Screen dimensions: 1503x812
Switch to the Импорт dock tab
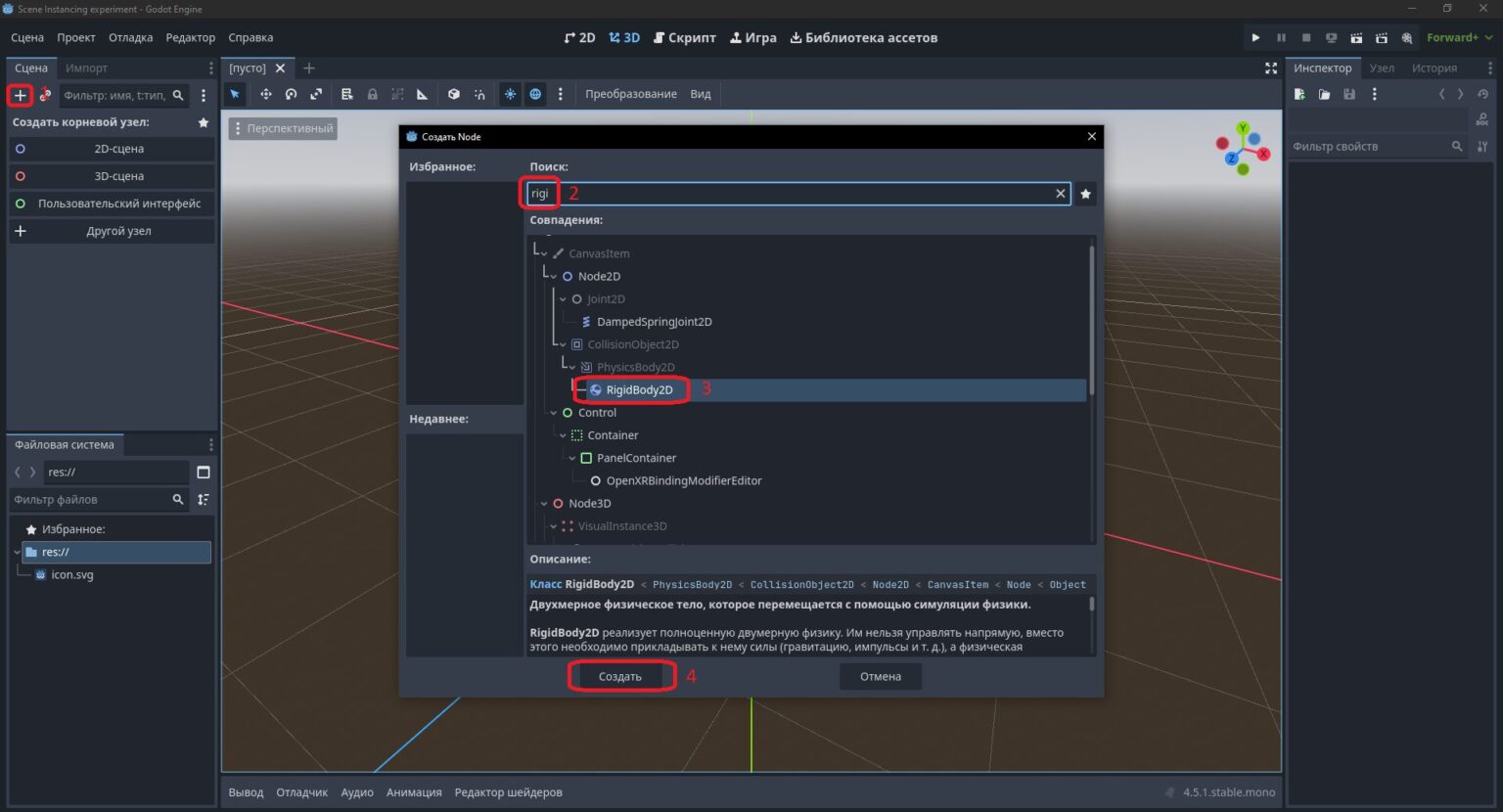coord(86,68)
